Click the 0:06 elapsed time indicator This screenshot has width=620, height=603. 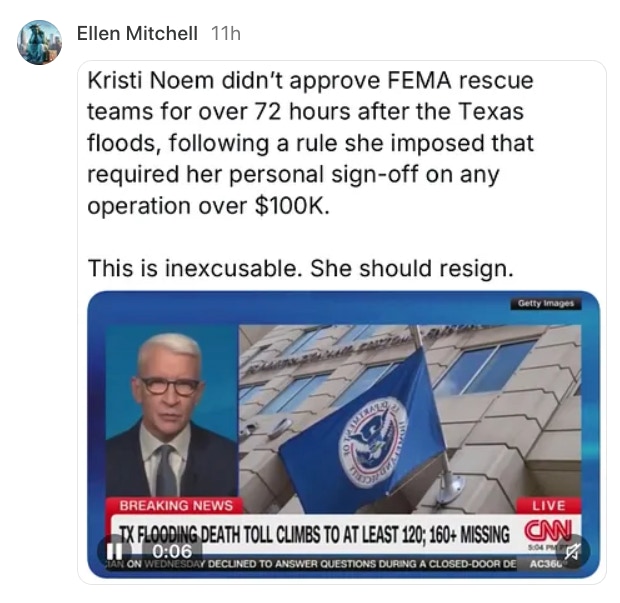(172, 551)
